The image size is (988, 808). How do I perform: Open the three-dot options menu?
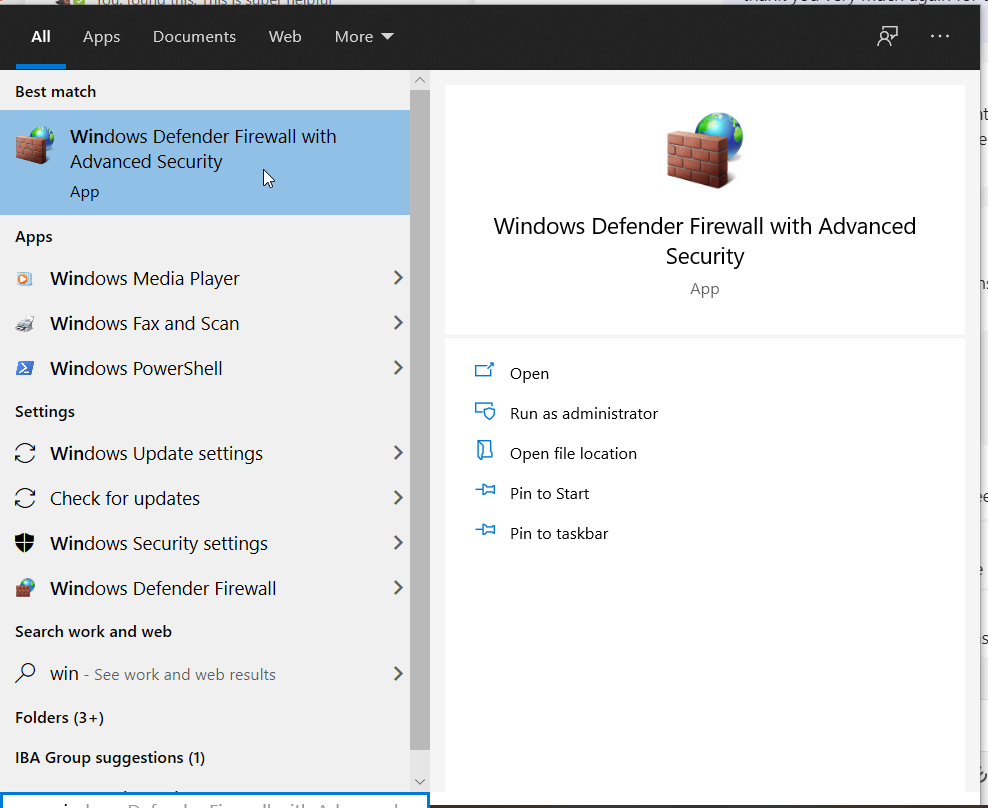pos(939,37)
